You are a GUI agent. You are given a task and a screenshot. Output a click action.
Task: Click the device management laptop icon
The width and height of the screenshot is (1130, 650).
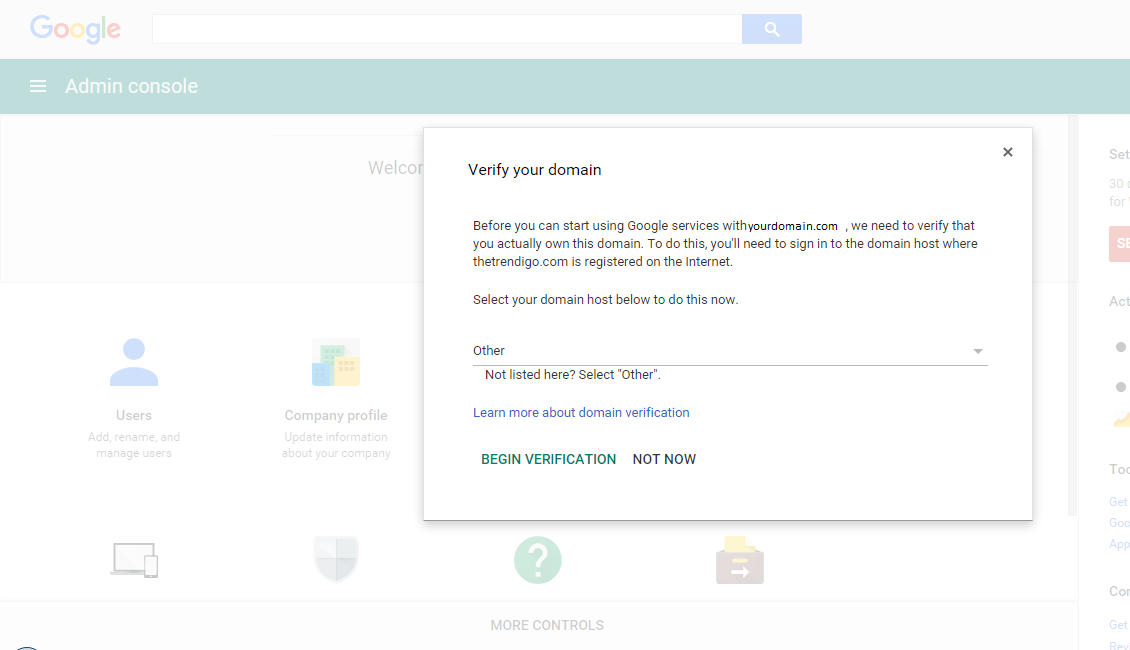(134, 560)
